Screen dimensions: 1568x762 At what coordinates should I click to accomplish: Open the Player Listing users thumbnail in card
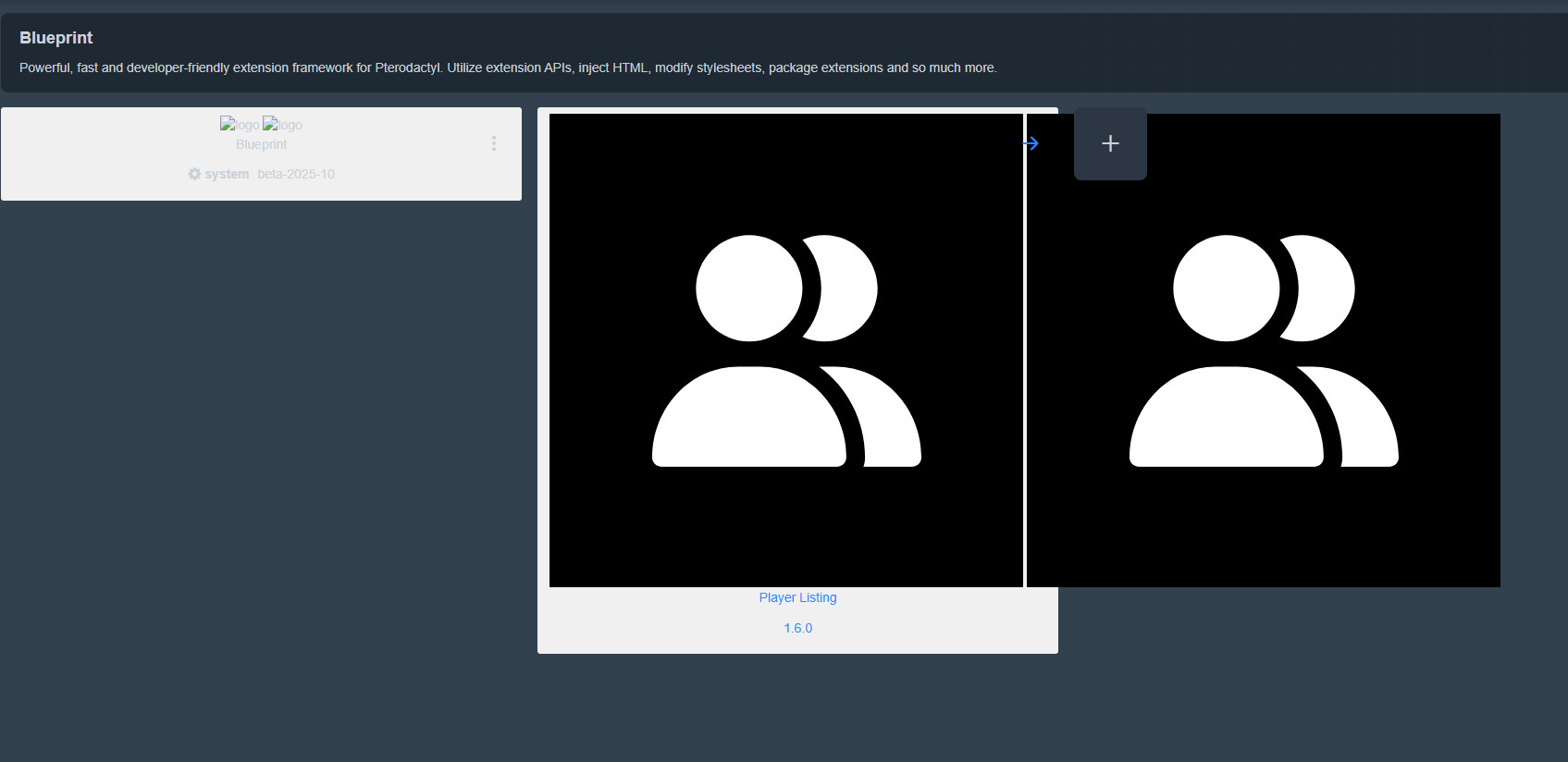coord(786,350)
